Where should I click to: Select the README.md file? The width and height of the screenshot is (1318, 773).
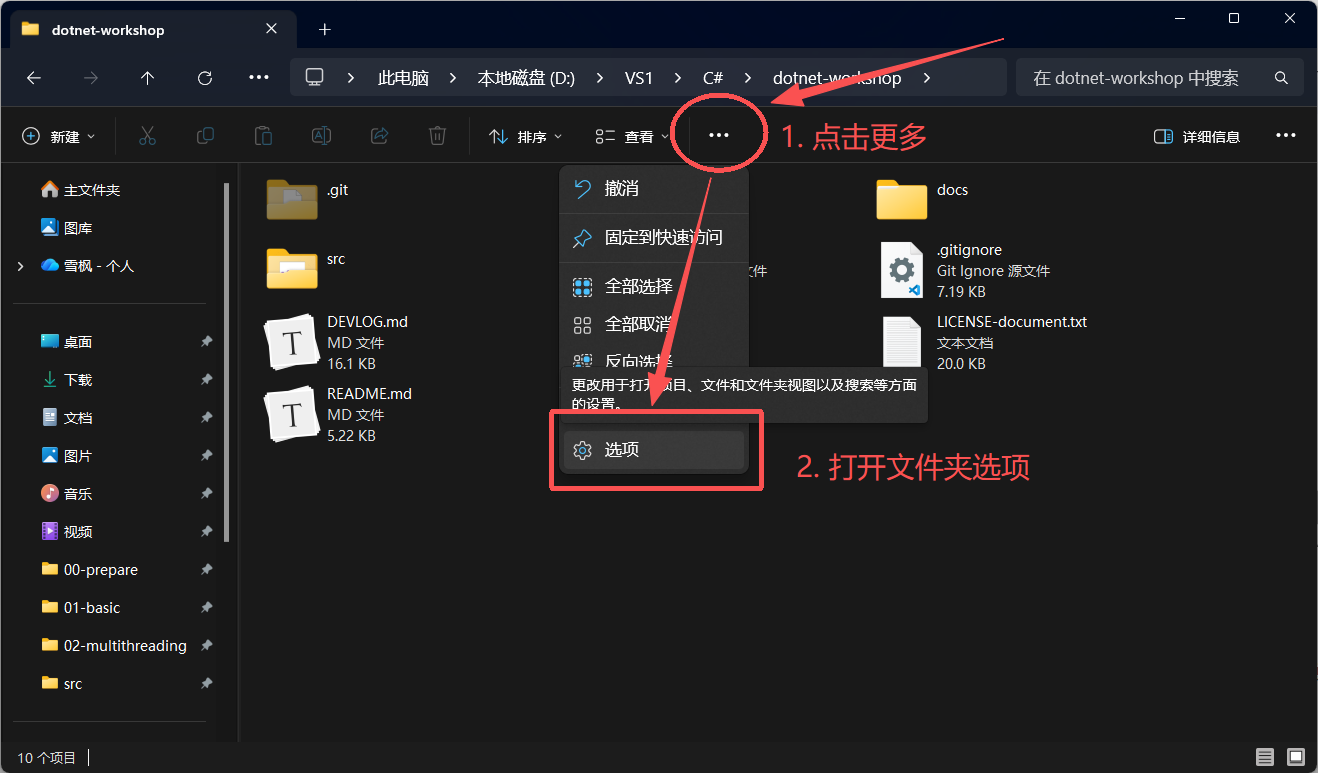pos(339,414)
